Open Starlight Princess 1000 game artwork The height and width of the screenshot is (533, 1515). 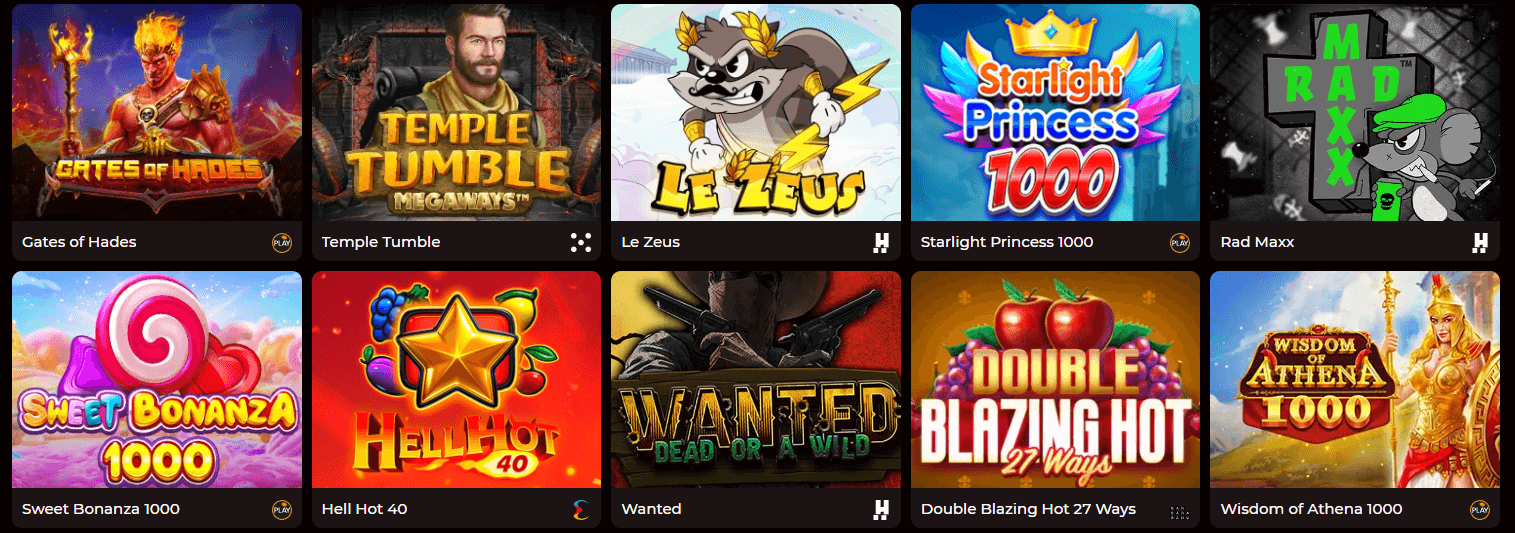1055,112
